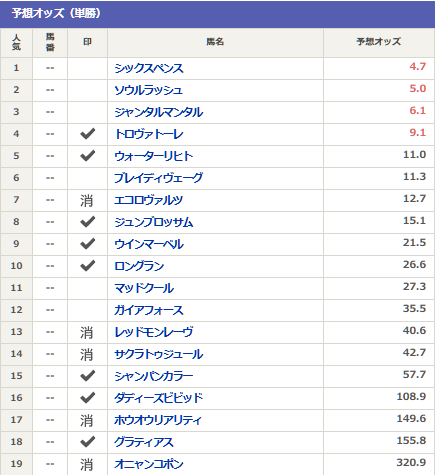The height and width of the screenshot is (475, 435).
Task: Click odds value 27.3
Action: [x=415, y=287]
